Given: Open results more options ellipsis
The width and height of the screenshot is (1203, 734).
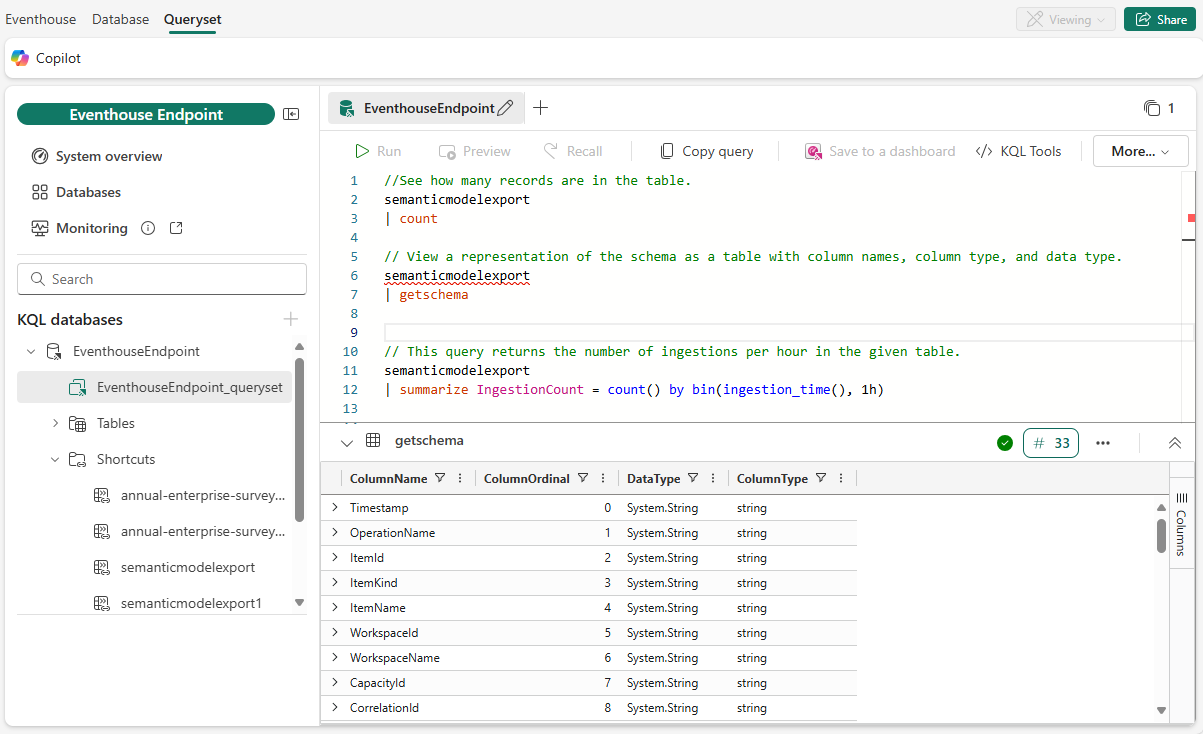Looking at the screenshot, I should pyautogui.click(x=1103, y=443).
